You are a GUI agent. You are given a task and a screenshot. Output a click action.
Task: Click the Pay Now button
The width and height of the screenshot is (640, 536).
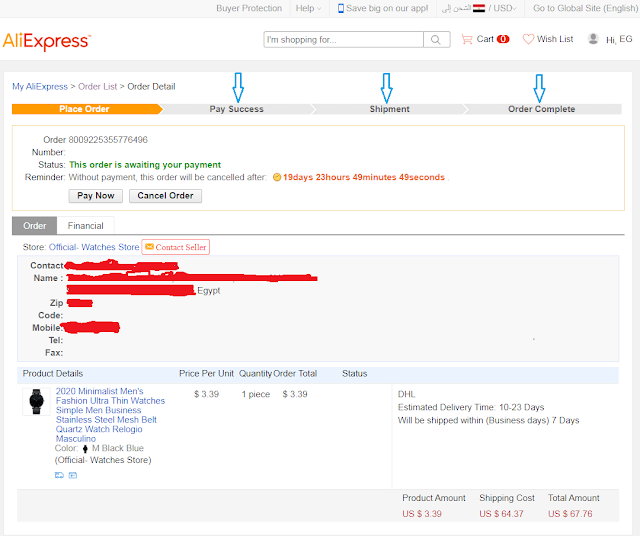tap(96, 196)
